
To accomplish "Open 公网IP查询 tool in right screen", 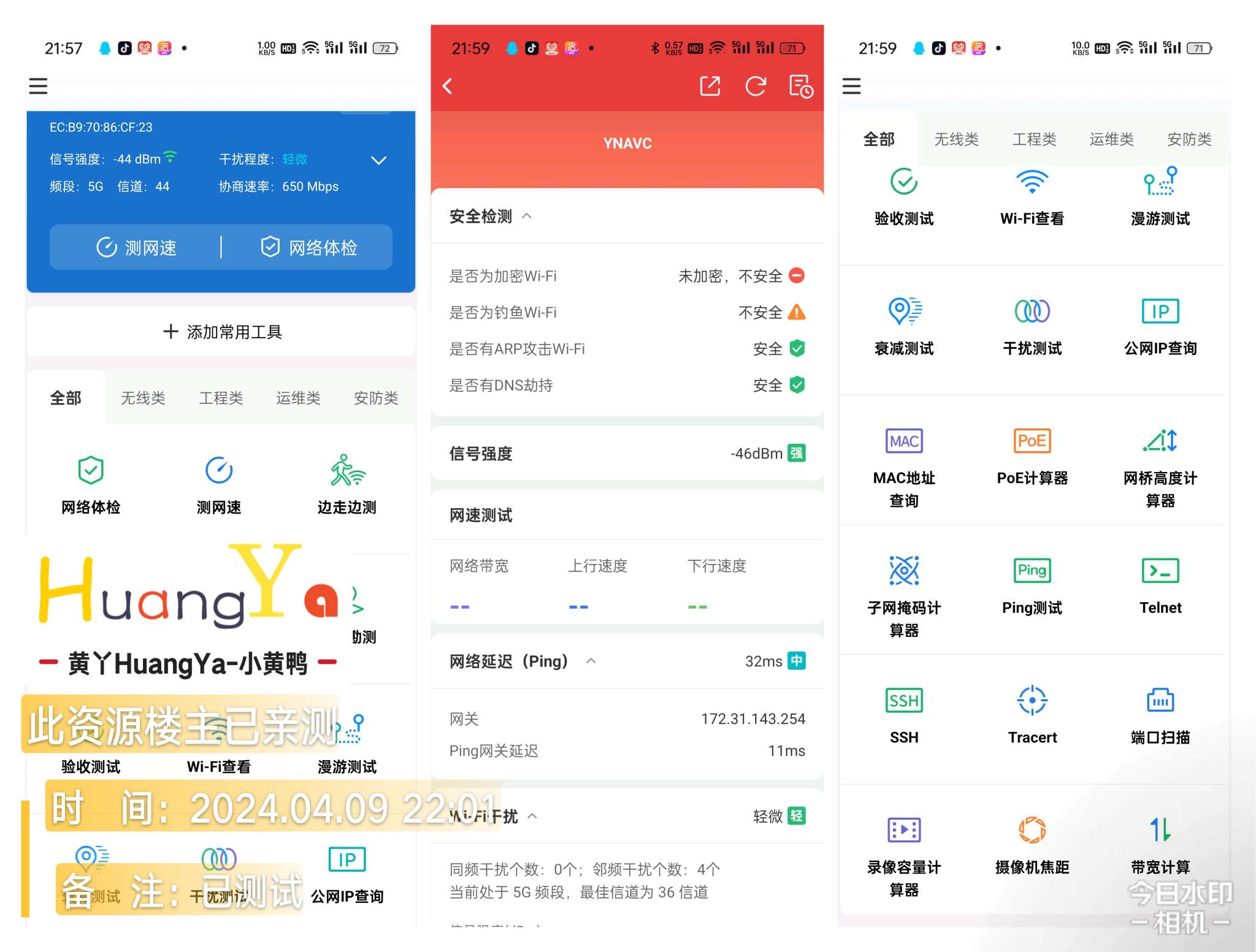I will click(1160, 326).
